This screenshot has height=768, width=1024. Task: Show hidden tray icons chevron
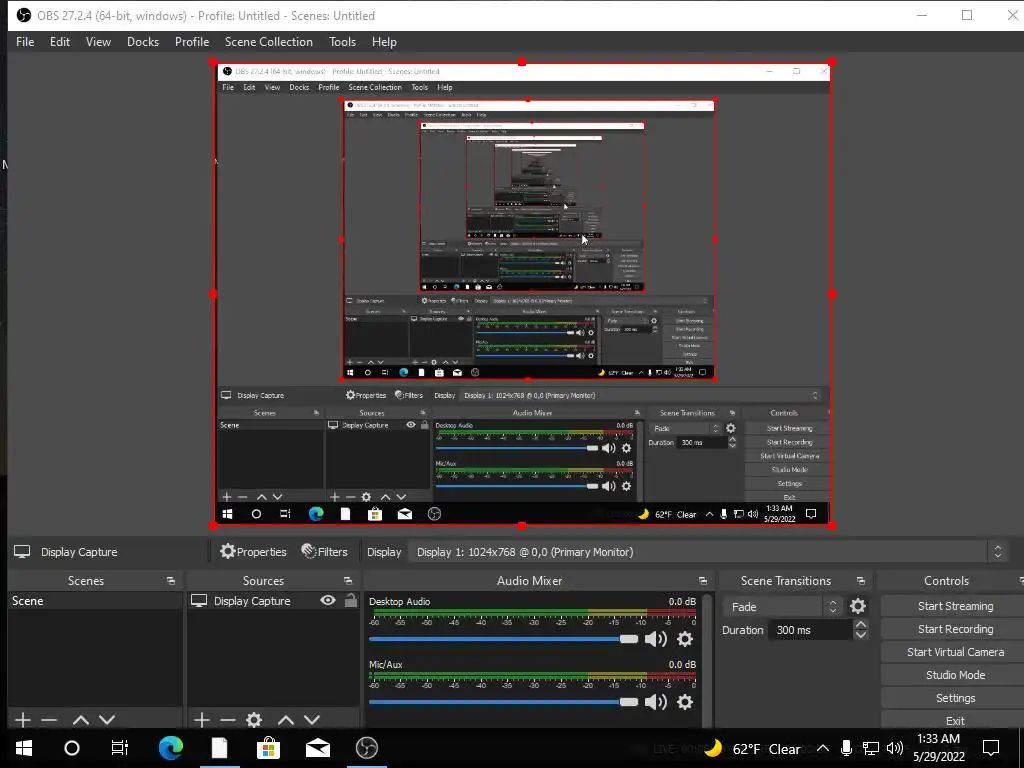(x=823, y=748)
